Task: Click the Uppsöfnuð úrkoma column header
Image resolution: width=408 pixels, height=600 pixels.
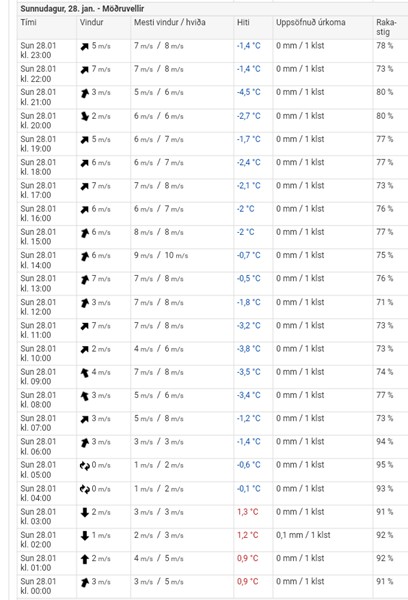Action: [310, 23]
